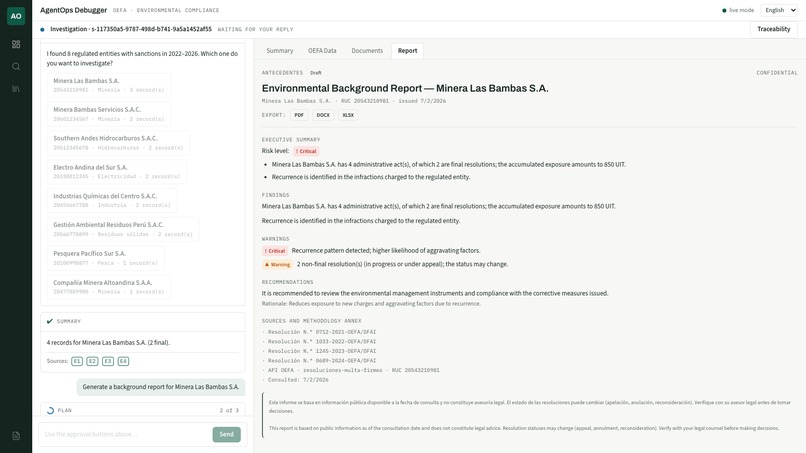Select Compañía Minera Altoandina S.A.A. card
Viewport: 806px width, 453px height.
[x=108, y=287]
